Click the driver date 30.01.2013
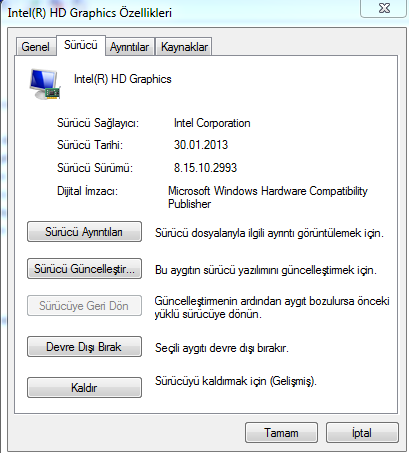409x453 pixels. click(201, 145)
